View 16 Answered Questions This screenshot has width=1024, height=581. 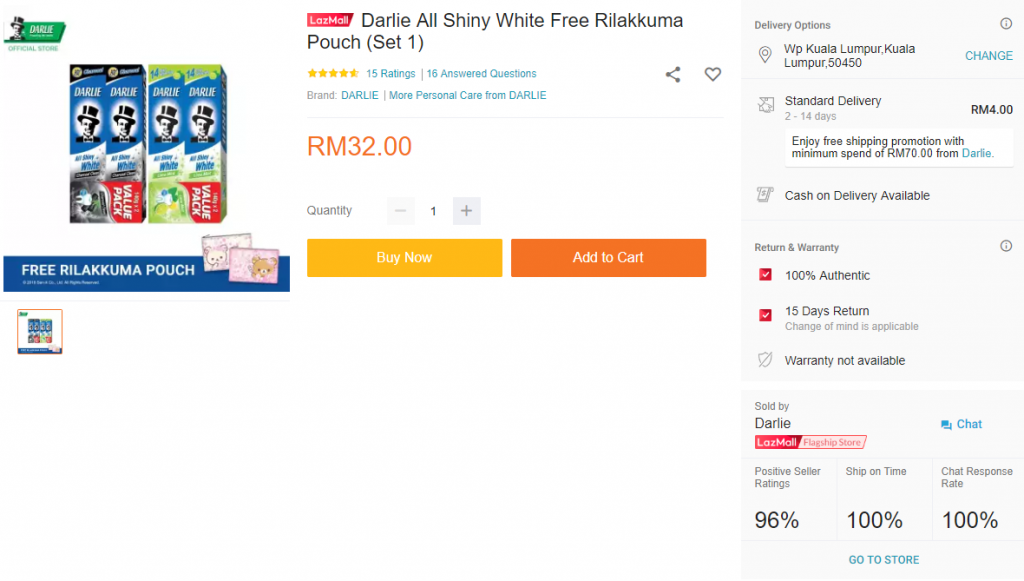[x=481, y=74]
